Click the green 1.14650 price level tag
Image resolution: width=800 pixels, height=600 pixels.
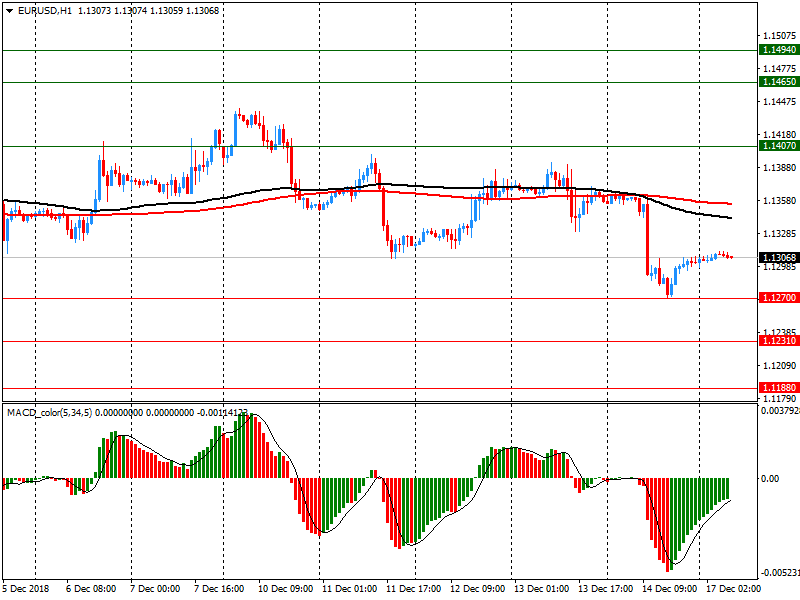point(778,82)
